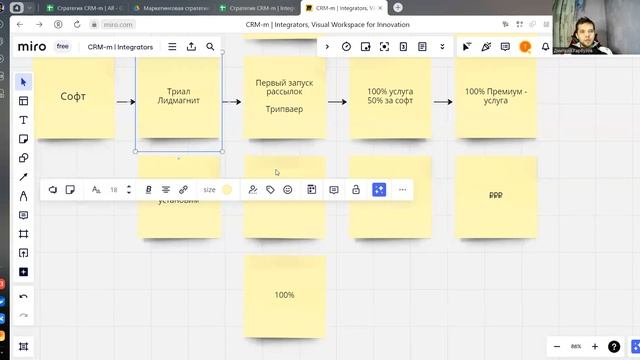
Task: Zoom in with the plus button
Action: 595,347
